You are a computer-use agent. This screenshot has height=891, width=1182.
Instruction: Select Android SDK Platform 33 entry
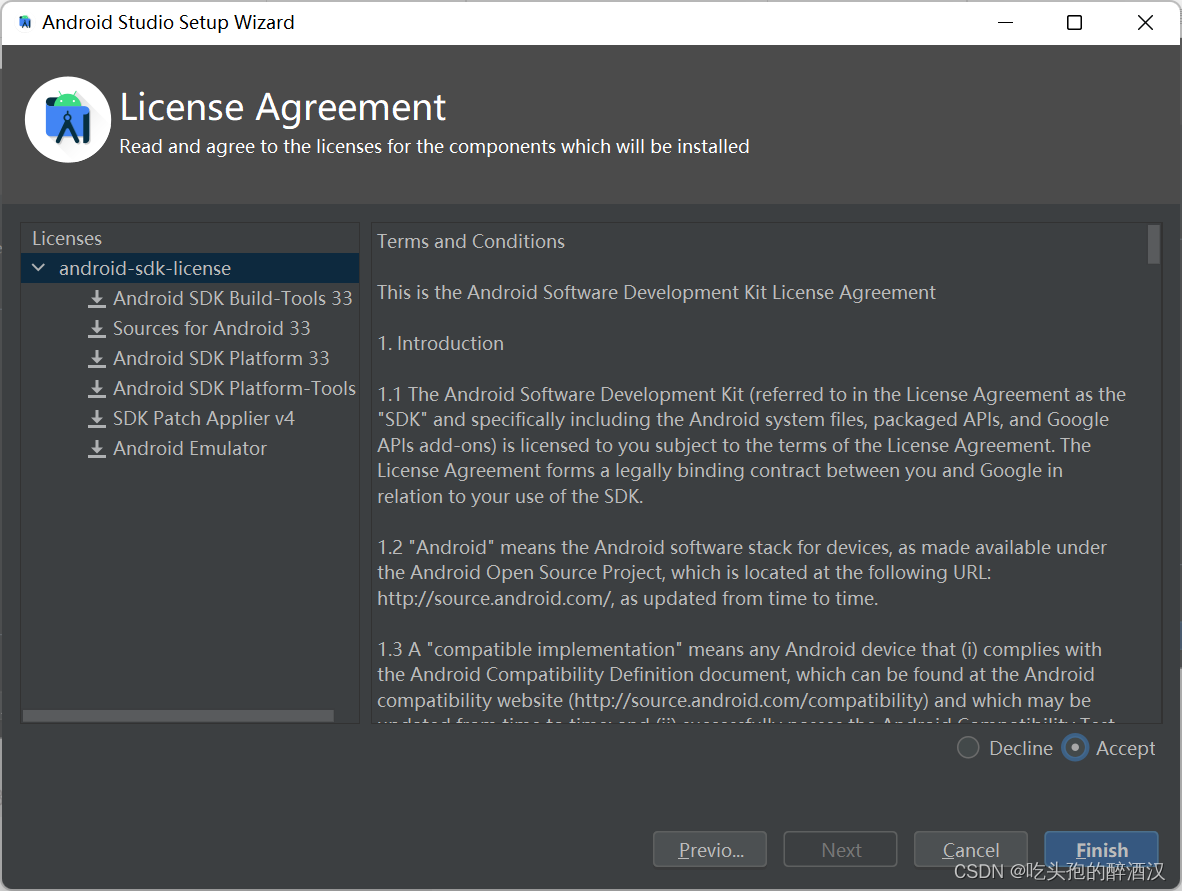tap(221, 359)
